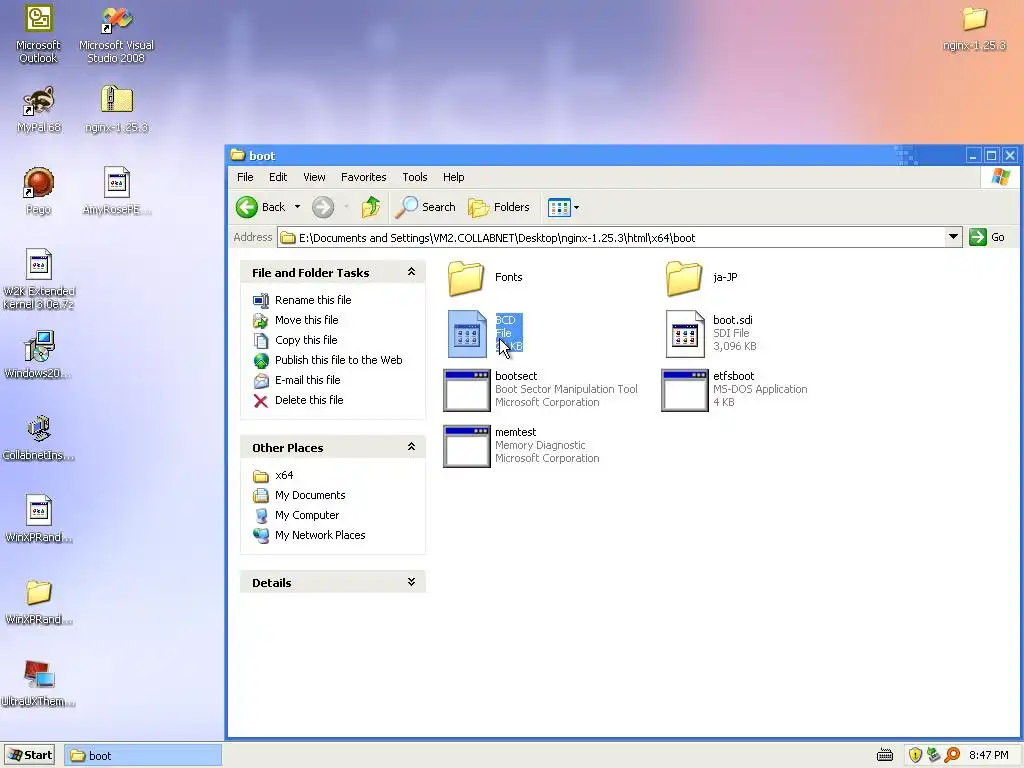The image size is (1024, 768).
Task: Go up one folder level
Action: pyautogui.click(x=371, y=207)
